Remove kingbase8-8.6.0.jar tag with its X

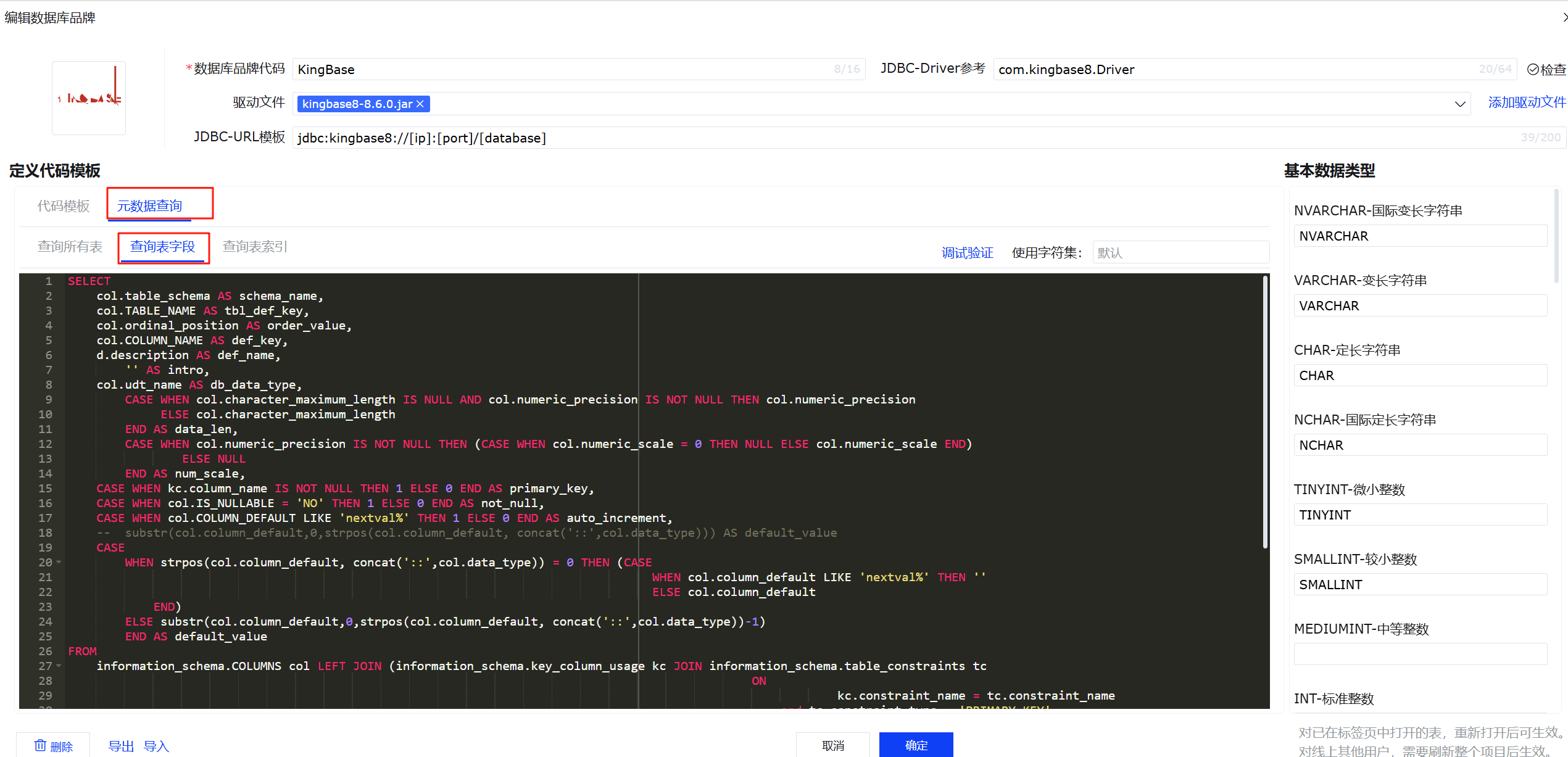click(x=420, y=104)
